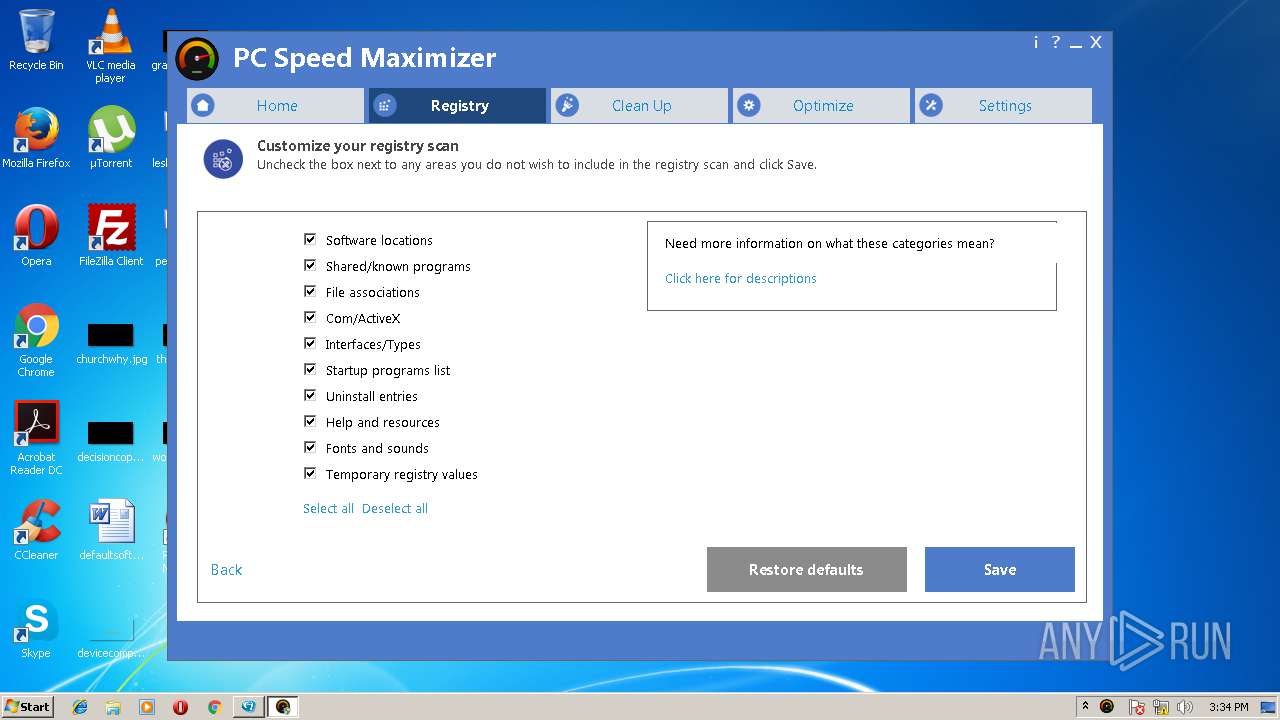Click the volume speaker tray icon

click(x=1184, y=707)
